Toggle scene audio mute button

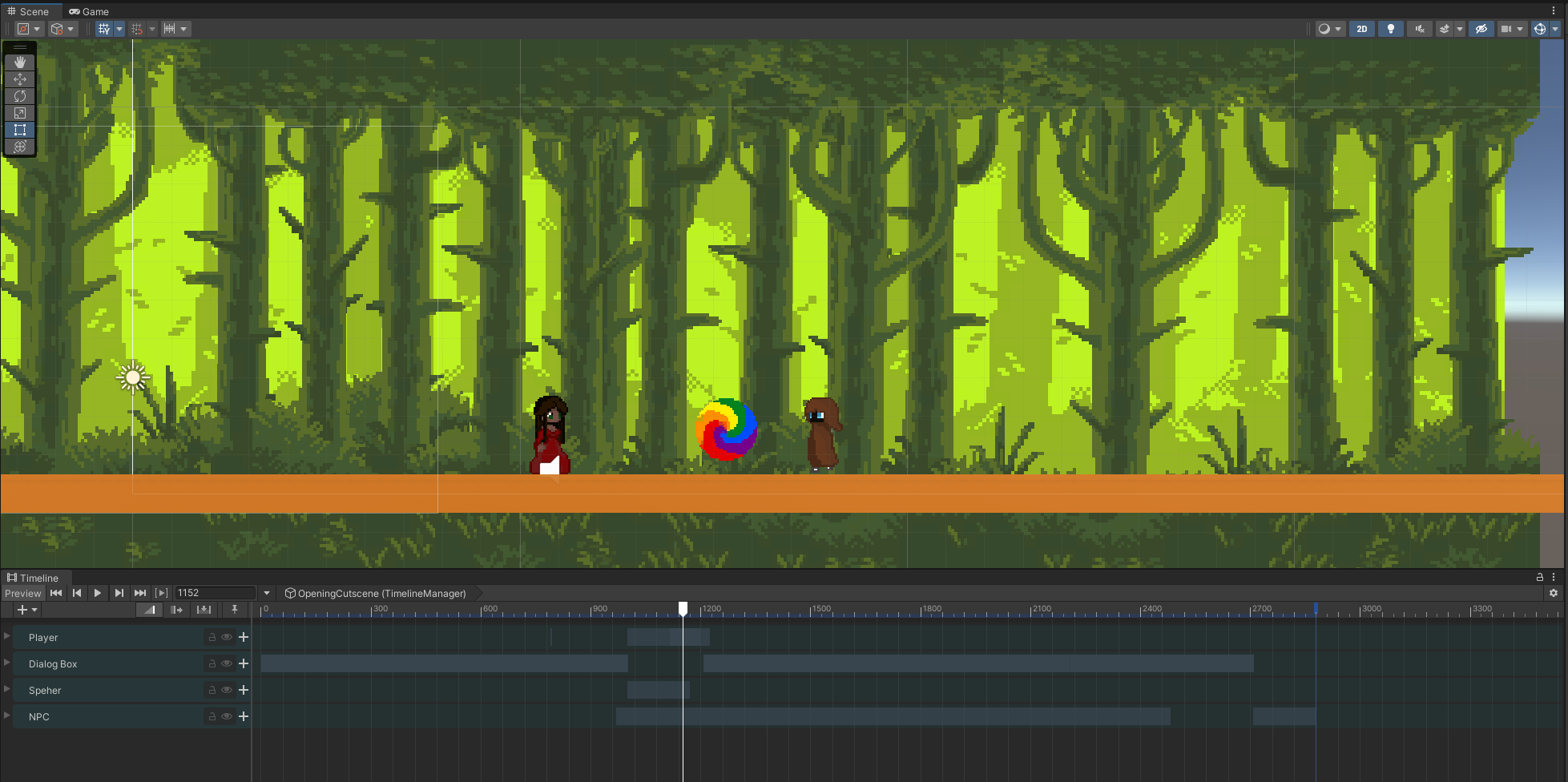(x=1420, y=29)
